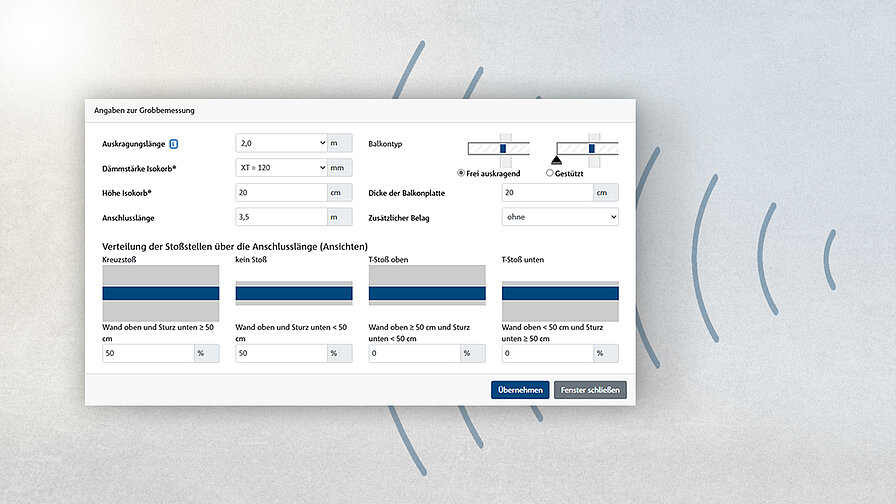Select the Gestützt radio button
This screenshot has height=504, width=896.
[x=549, y=173]
